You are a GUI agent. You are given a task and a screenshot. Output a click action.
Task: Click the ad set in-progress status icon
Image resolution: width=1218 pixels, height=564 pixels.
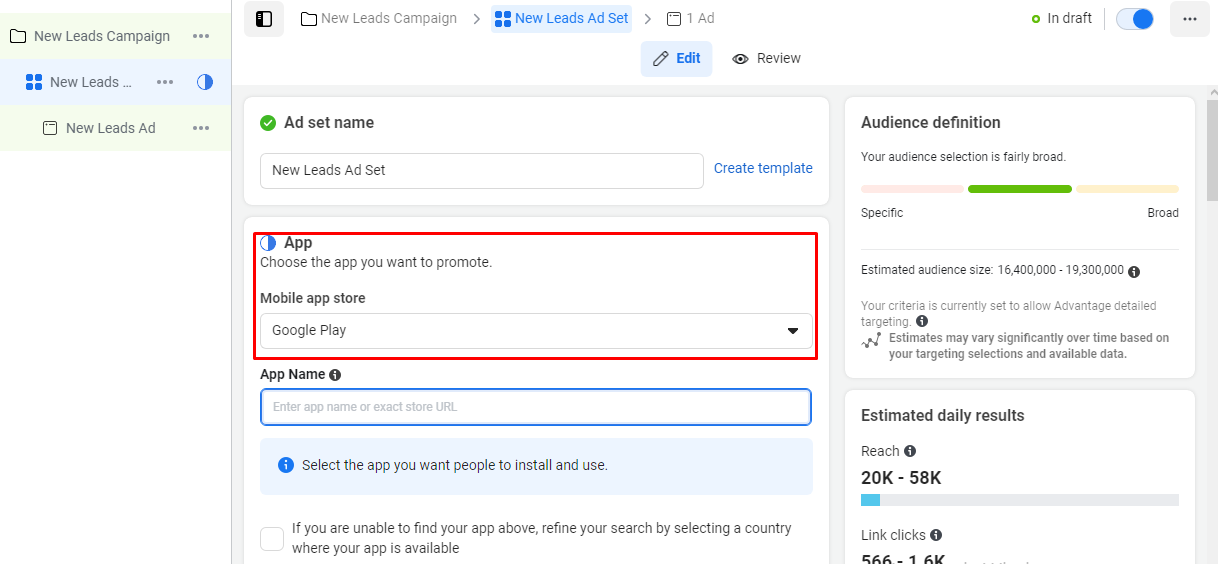[205, 82]
